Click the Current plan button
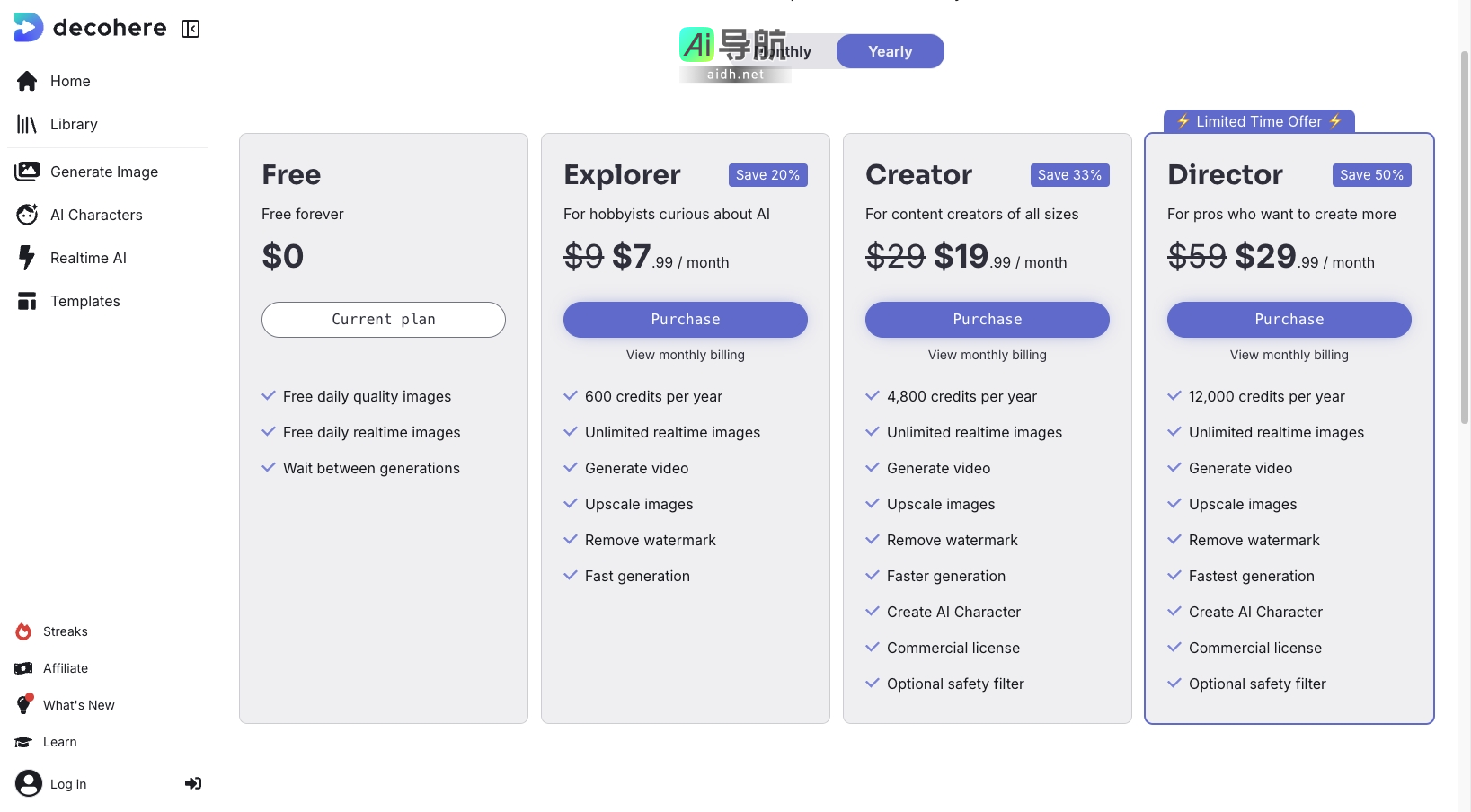This screenshot has height=812, width=1471. click(383, 320)
